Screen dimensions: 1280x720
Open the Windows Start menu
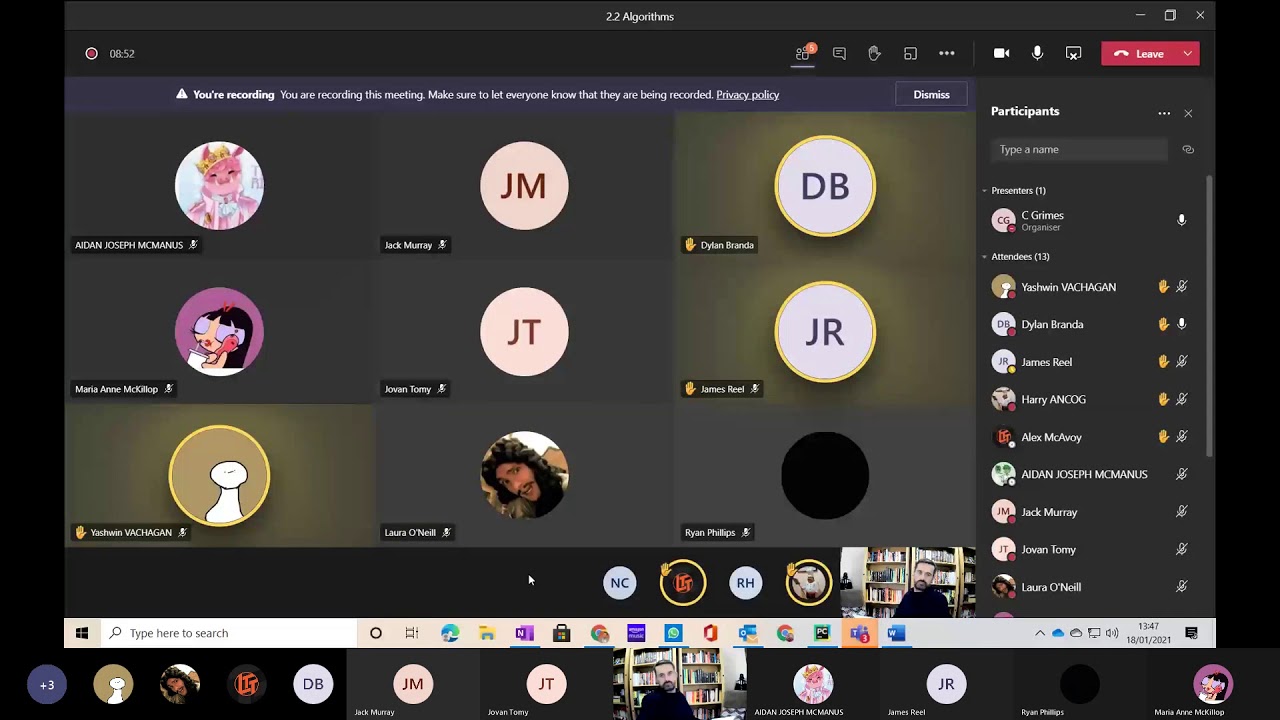click(82, 633)
